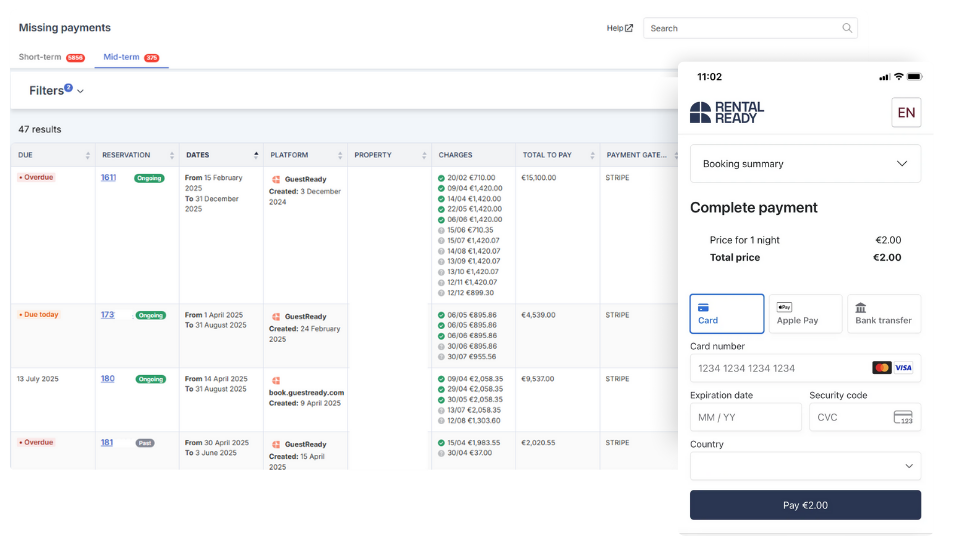The image size is (955, 544).
Task: Click pending status for 30/04 €37.00 charge
Action: [441, 453]
